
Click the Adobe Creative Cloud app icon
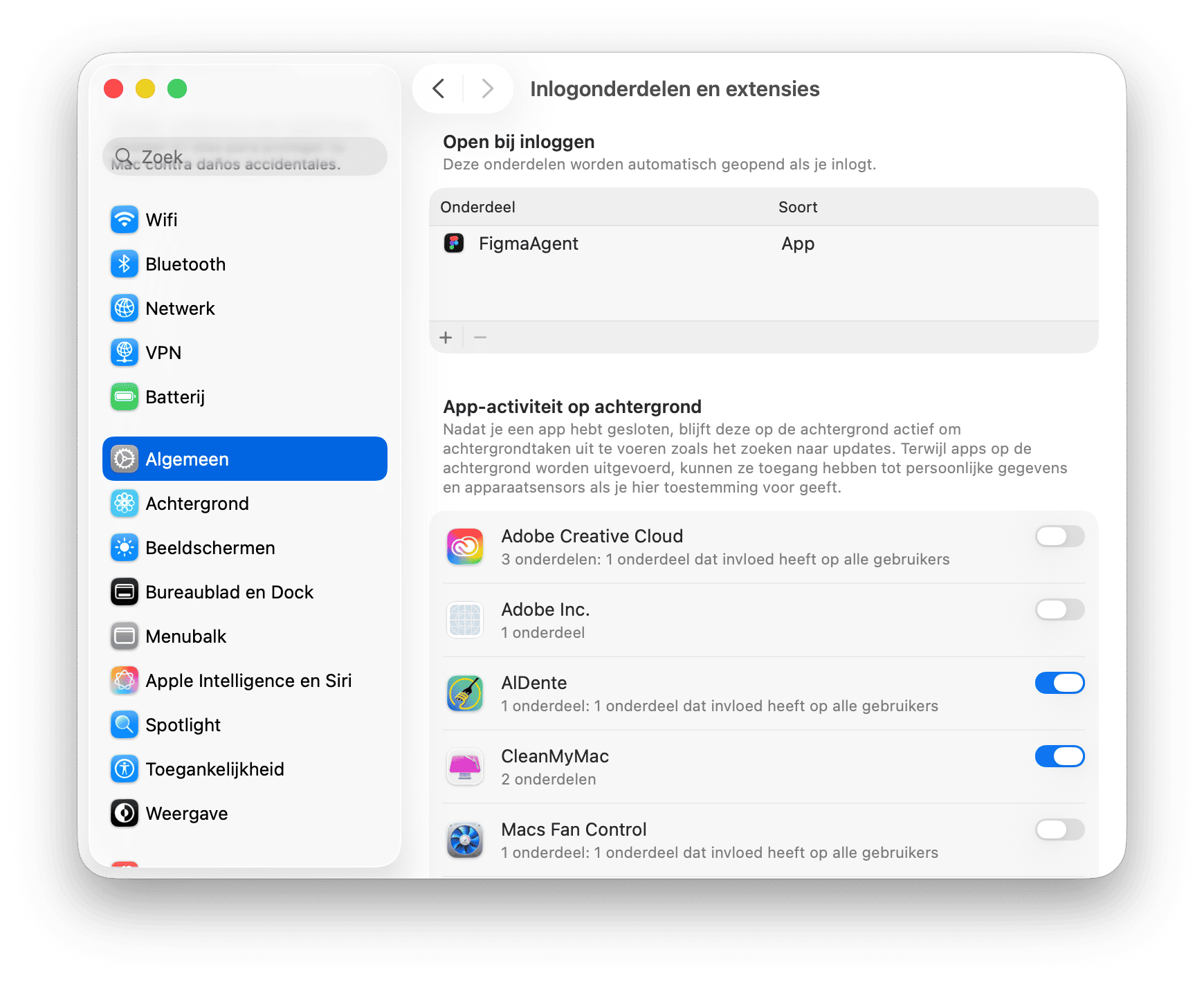464,547
